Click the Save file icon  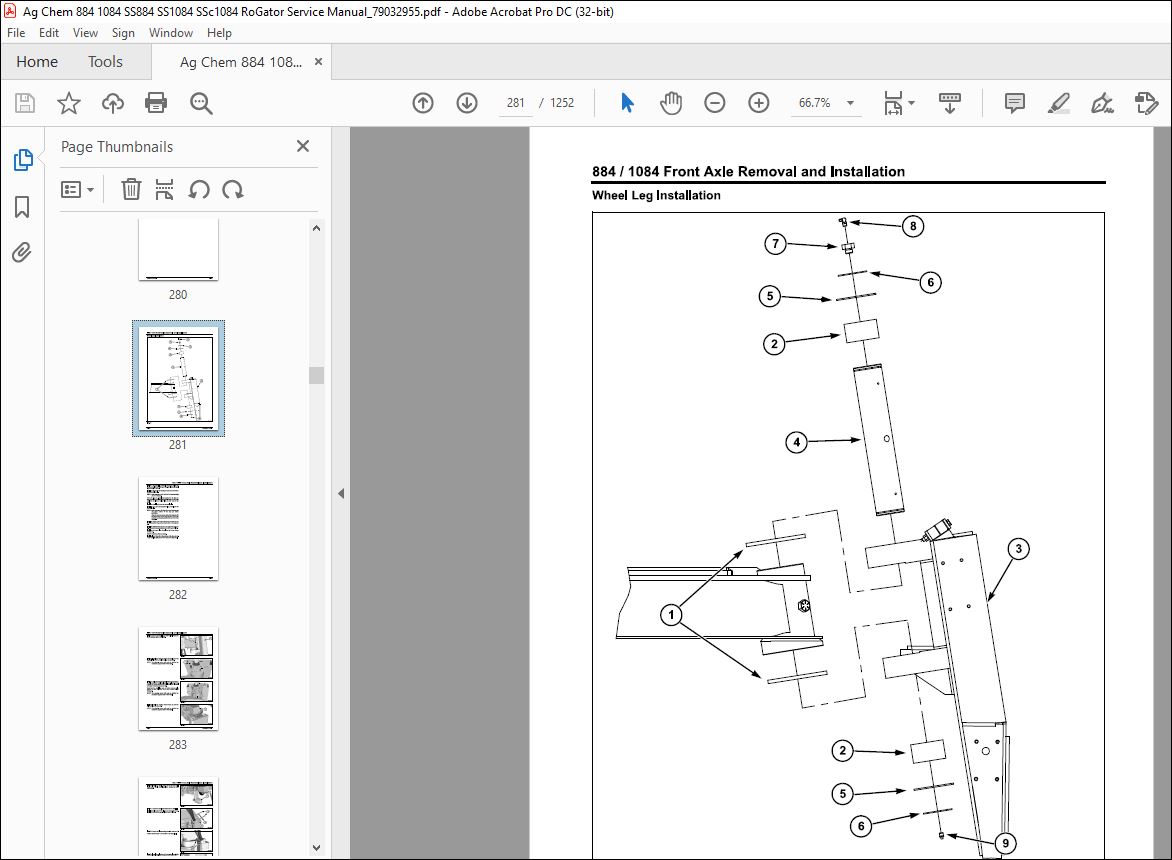25,103
